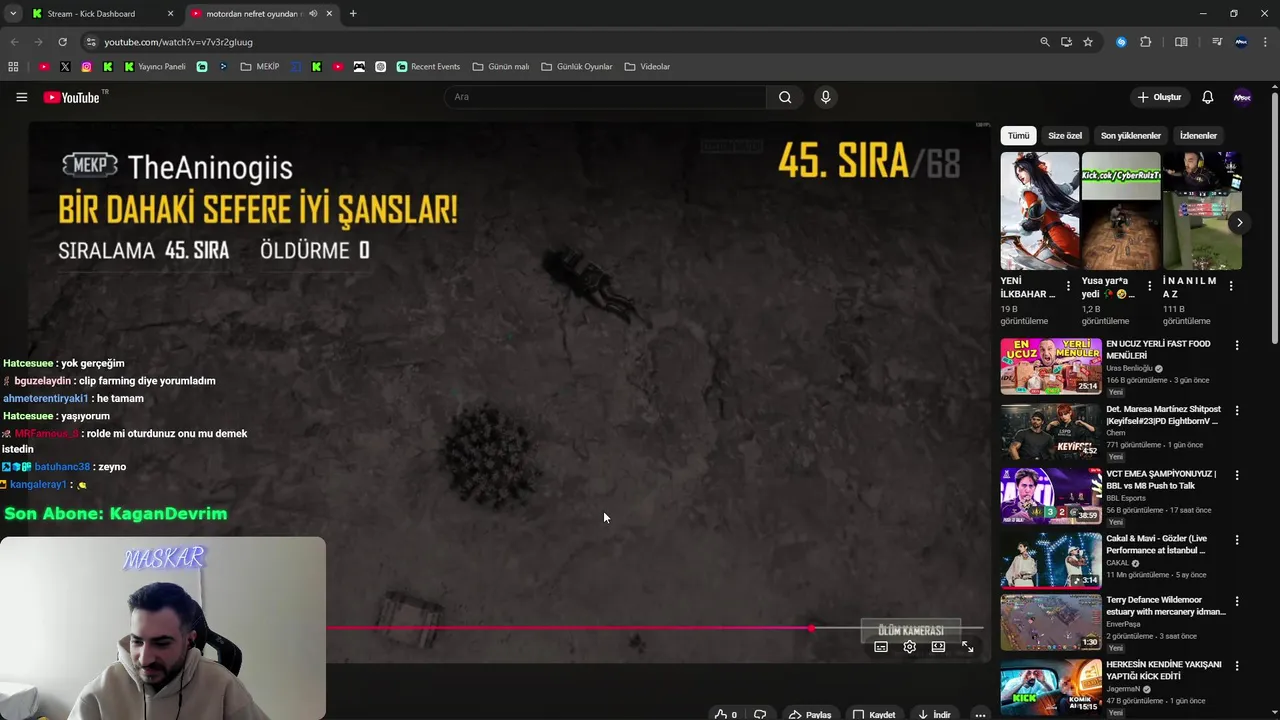Open a new browser tab
The image size is (1280, 720).
[x=353, y=14]
